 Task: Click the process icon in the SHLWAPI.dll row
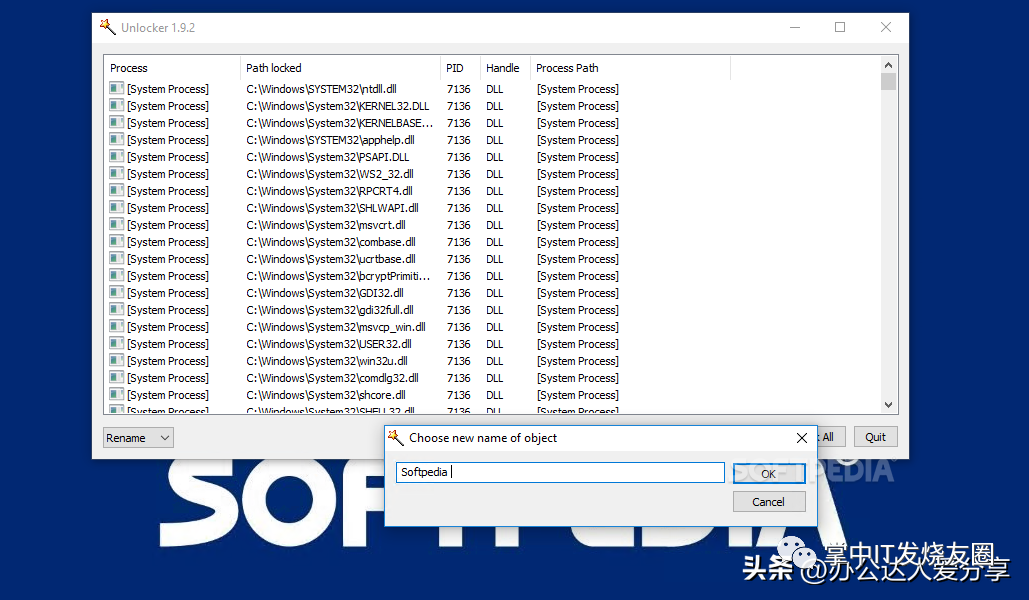[117, 207]
